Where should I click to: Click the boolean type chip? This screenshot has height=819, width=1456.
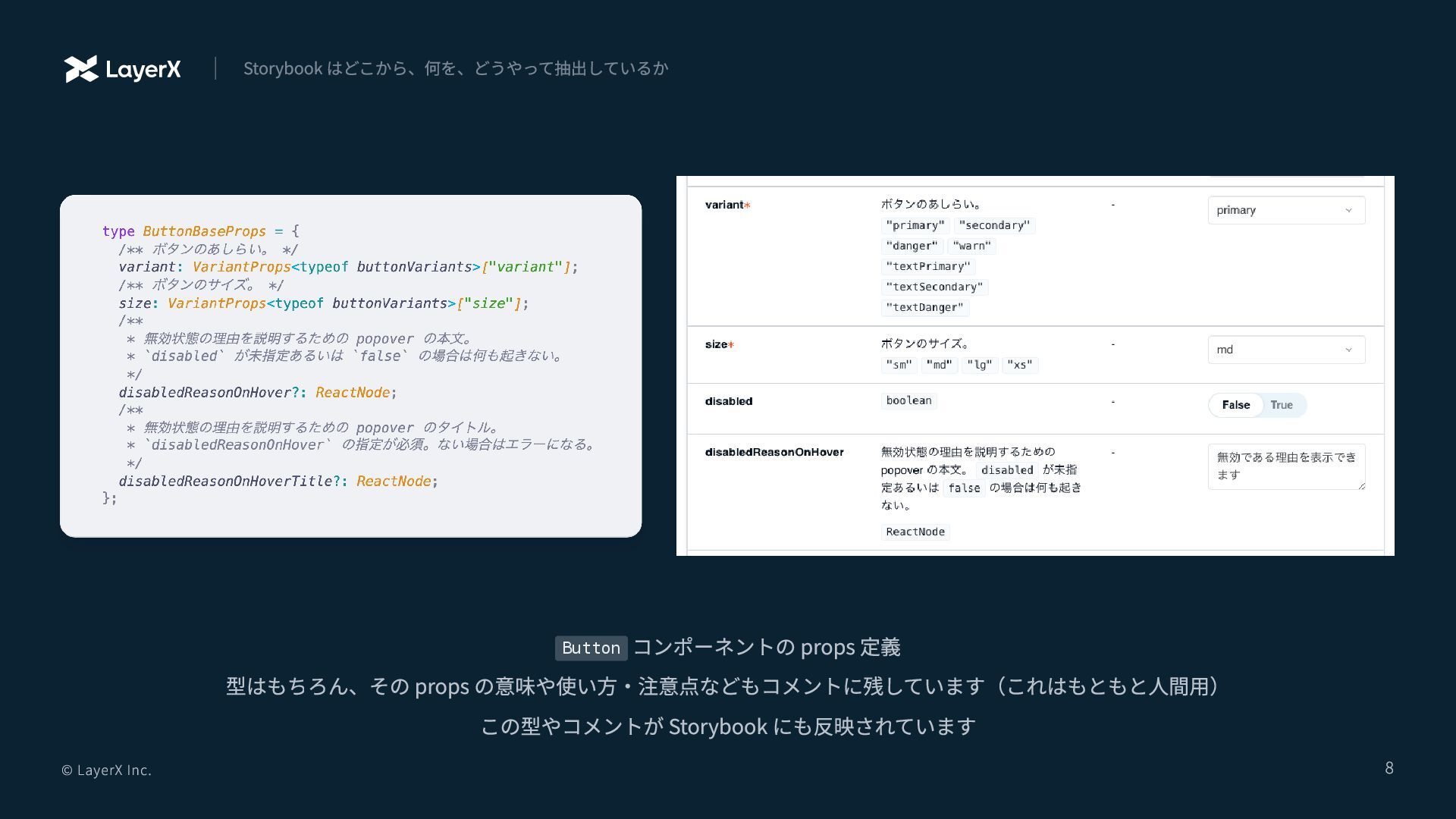[908, 400]
